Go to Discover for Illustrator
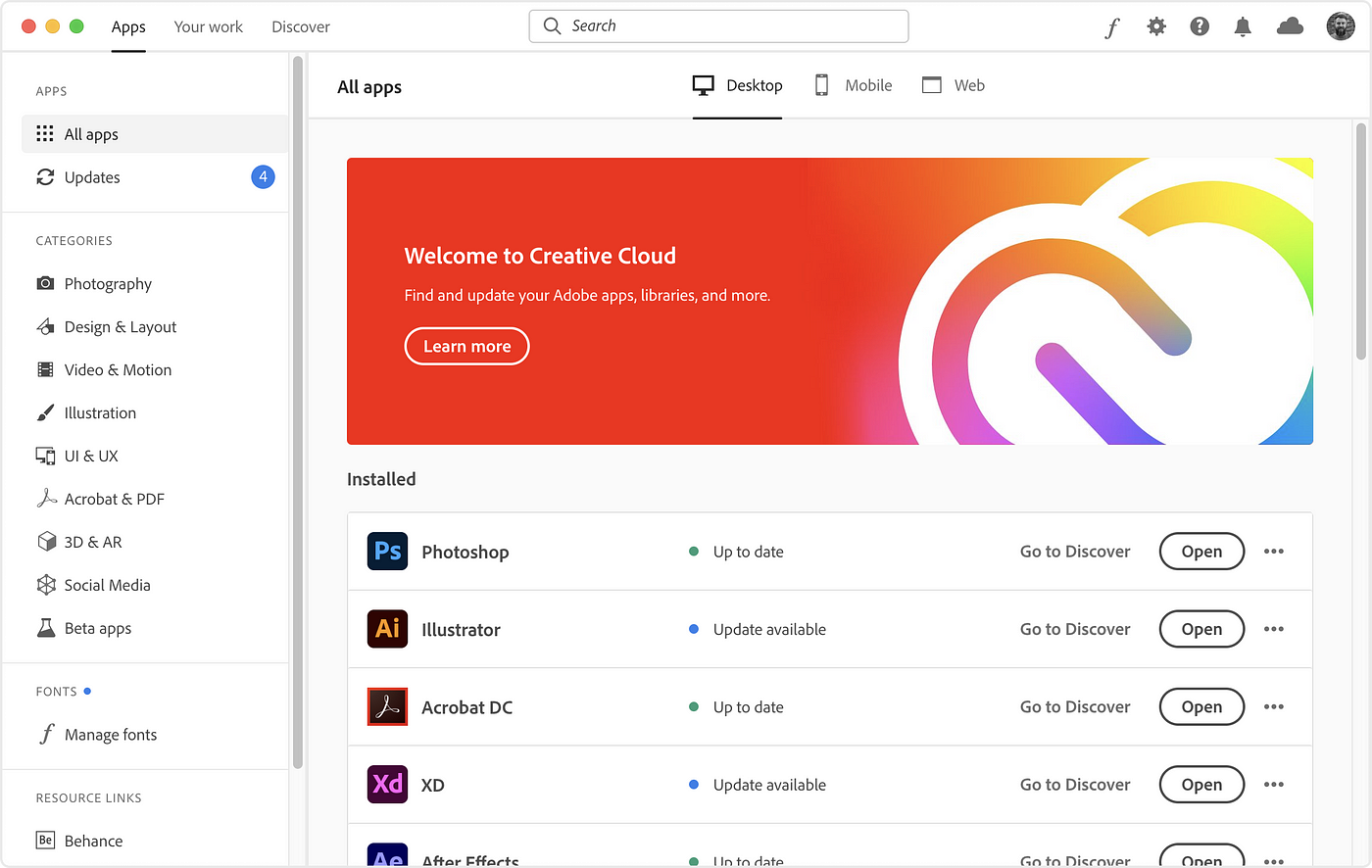Image resolution: width=1372 pixels, height=868 pixels. (1075, 629)
